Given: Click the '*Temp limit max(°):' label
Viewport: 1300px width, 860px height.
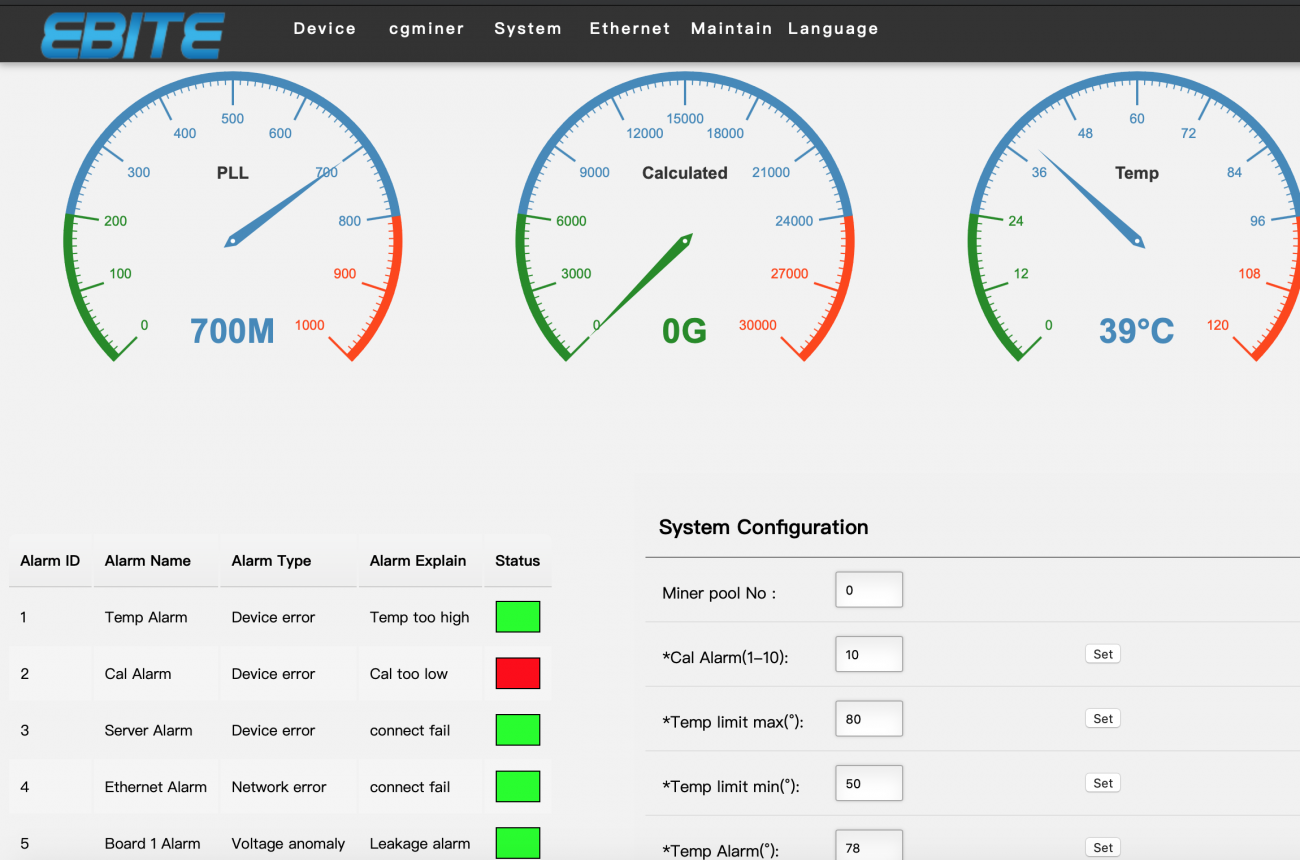Looking at the screenshot, I should pyautogui.click(x=733, y=722).
